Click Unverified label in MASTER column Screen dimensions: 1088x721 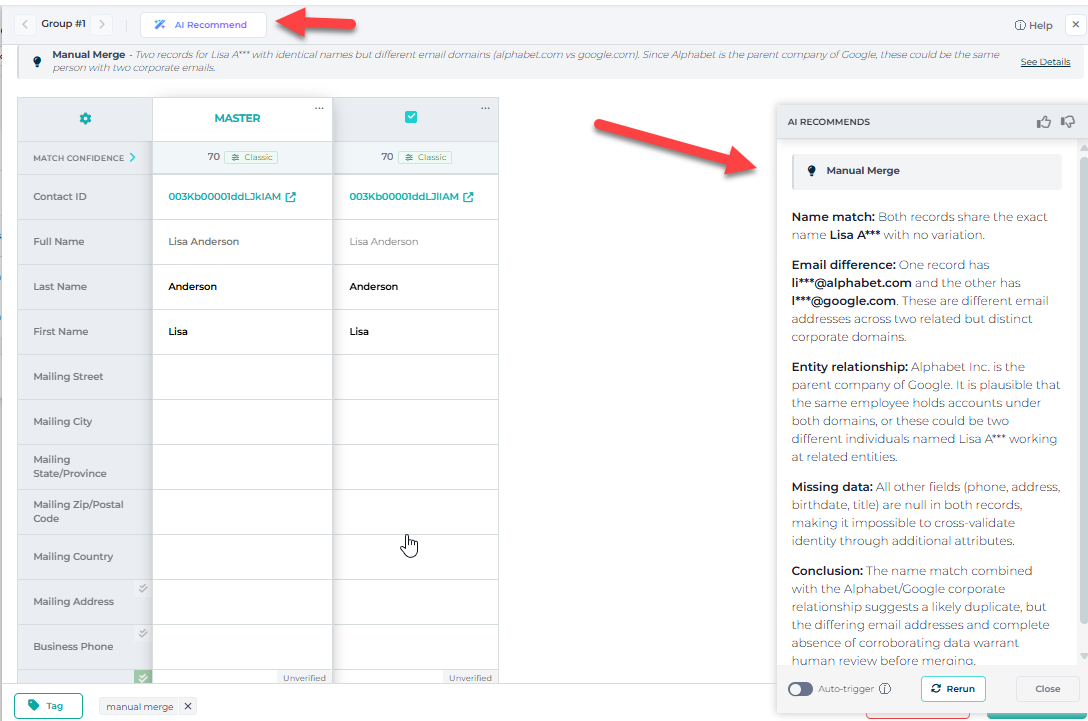(x=304, y=678)
